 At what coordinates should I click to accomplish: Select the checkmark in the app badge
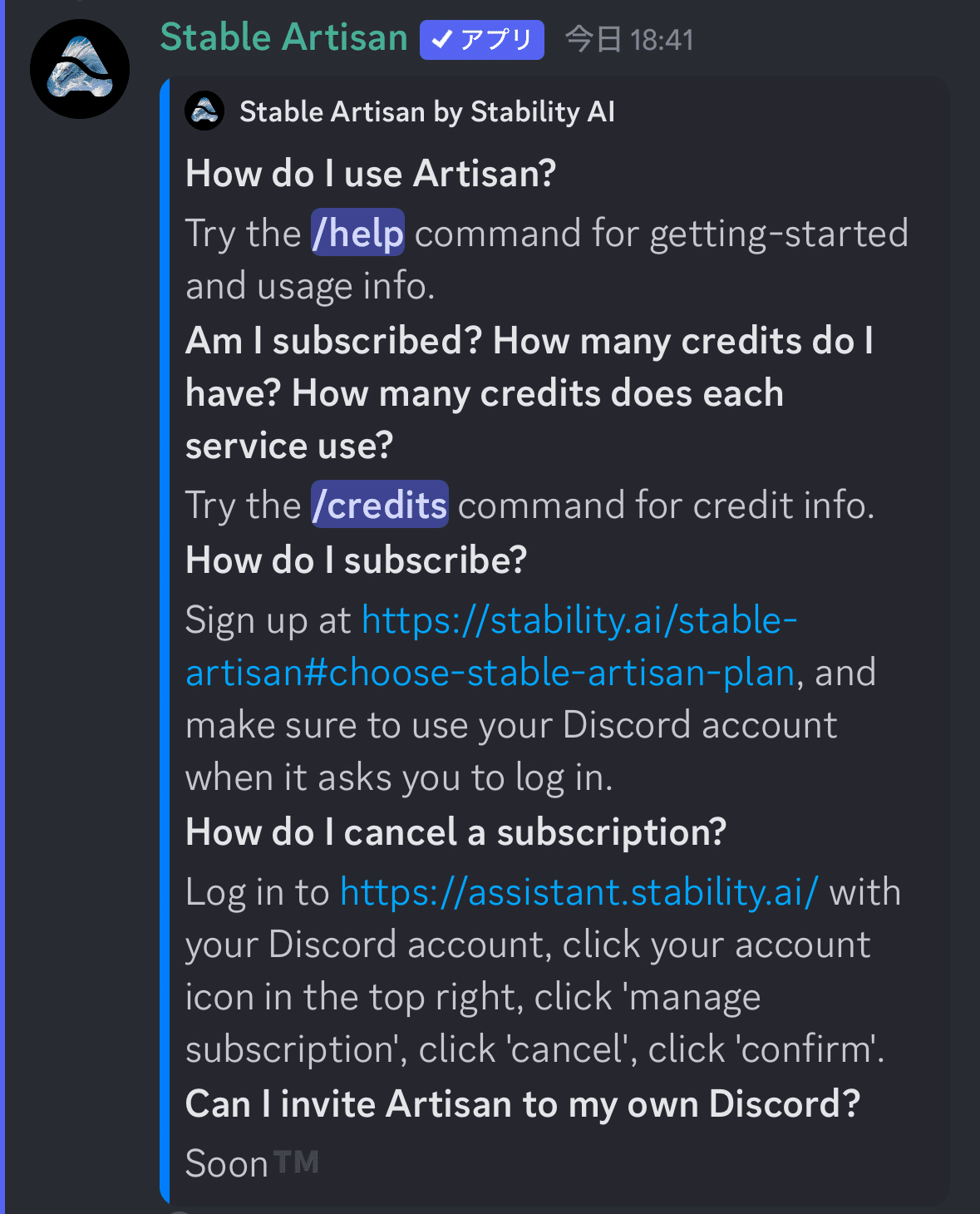pyautogui.click(x=442, y=40)
